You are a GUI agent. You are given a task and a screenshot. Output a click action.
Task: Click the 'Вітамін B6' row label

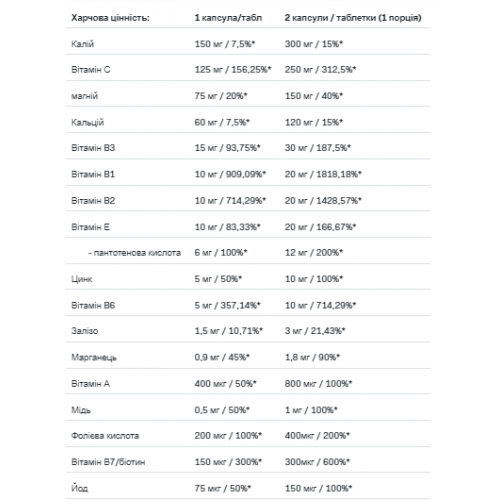coord(93,305)
